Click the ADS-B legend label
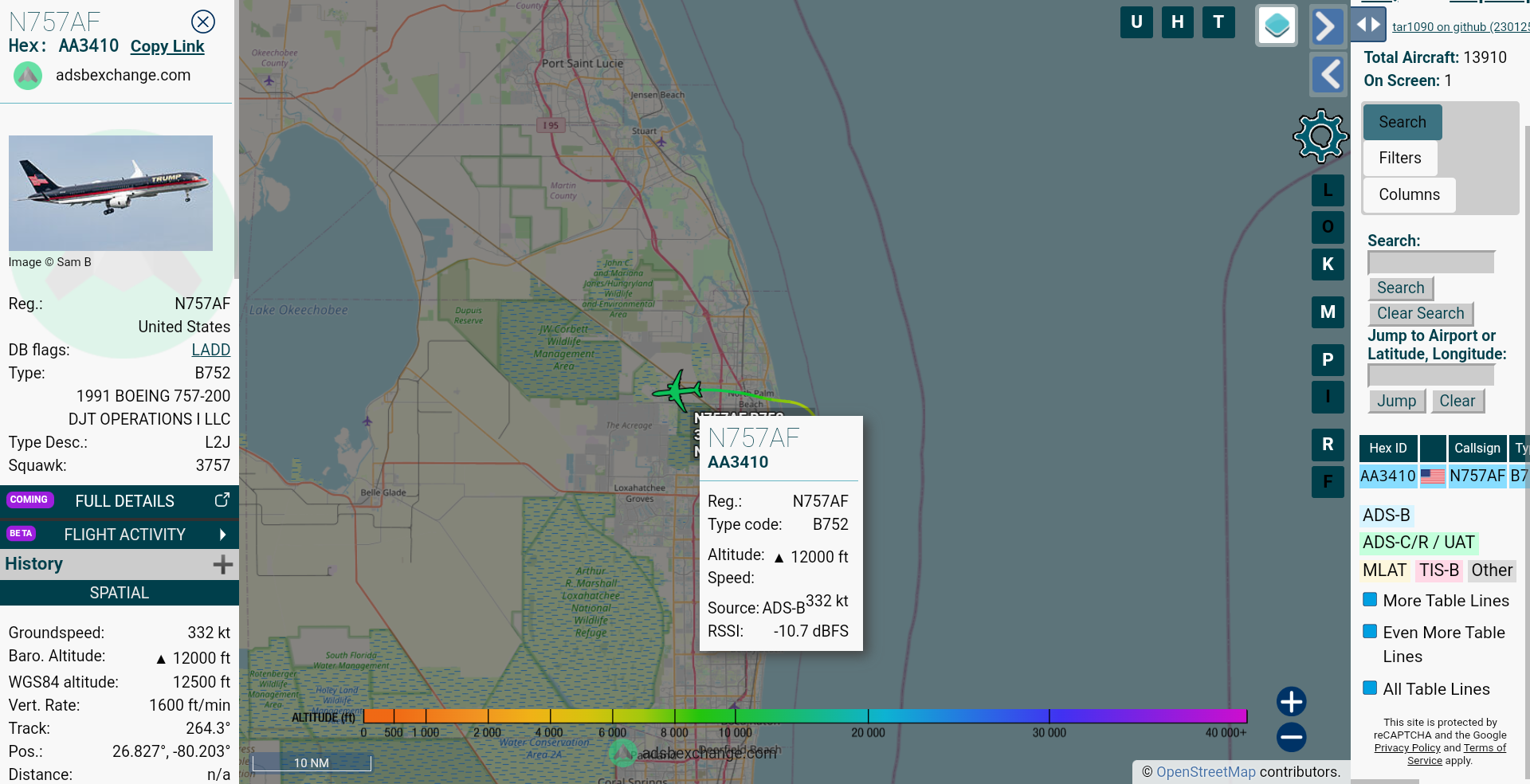 (1387, 515)
